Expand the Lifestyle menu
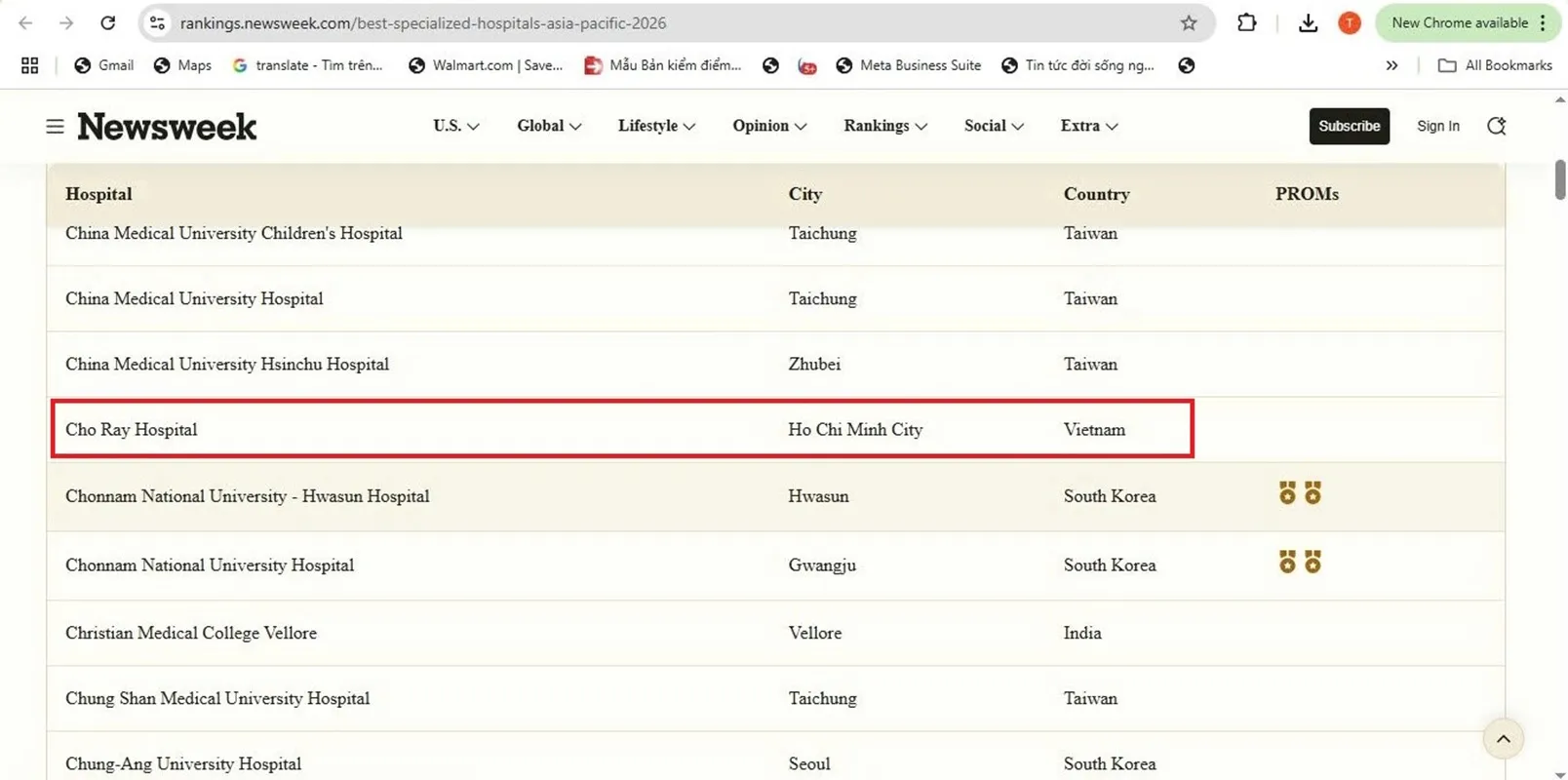 pyautogui.click(x=656, y=126)
